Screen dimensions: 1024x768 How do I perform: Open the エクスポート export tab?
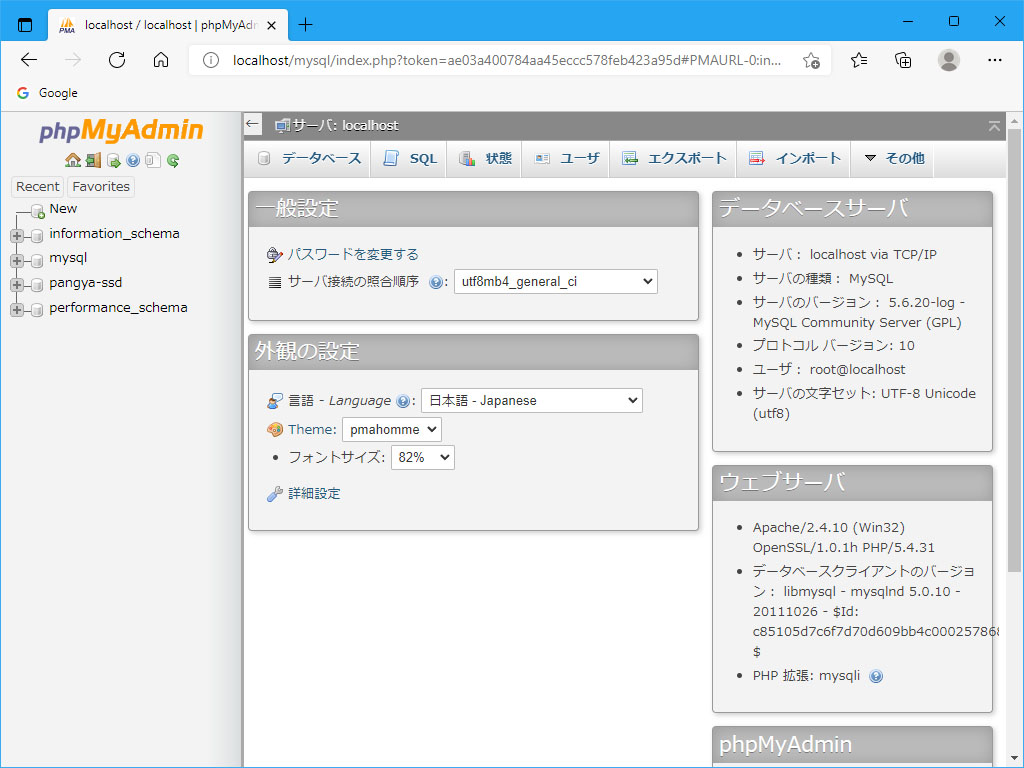tap(673, 158)
